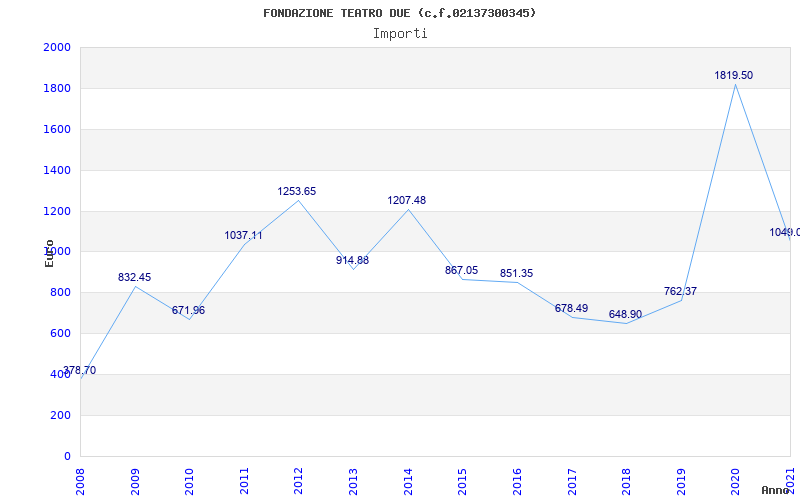Select the 678.49 data label
This screenshot has width=800, height=500.
coord(571,309)
